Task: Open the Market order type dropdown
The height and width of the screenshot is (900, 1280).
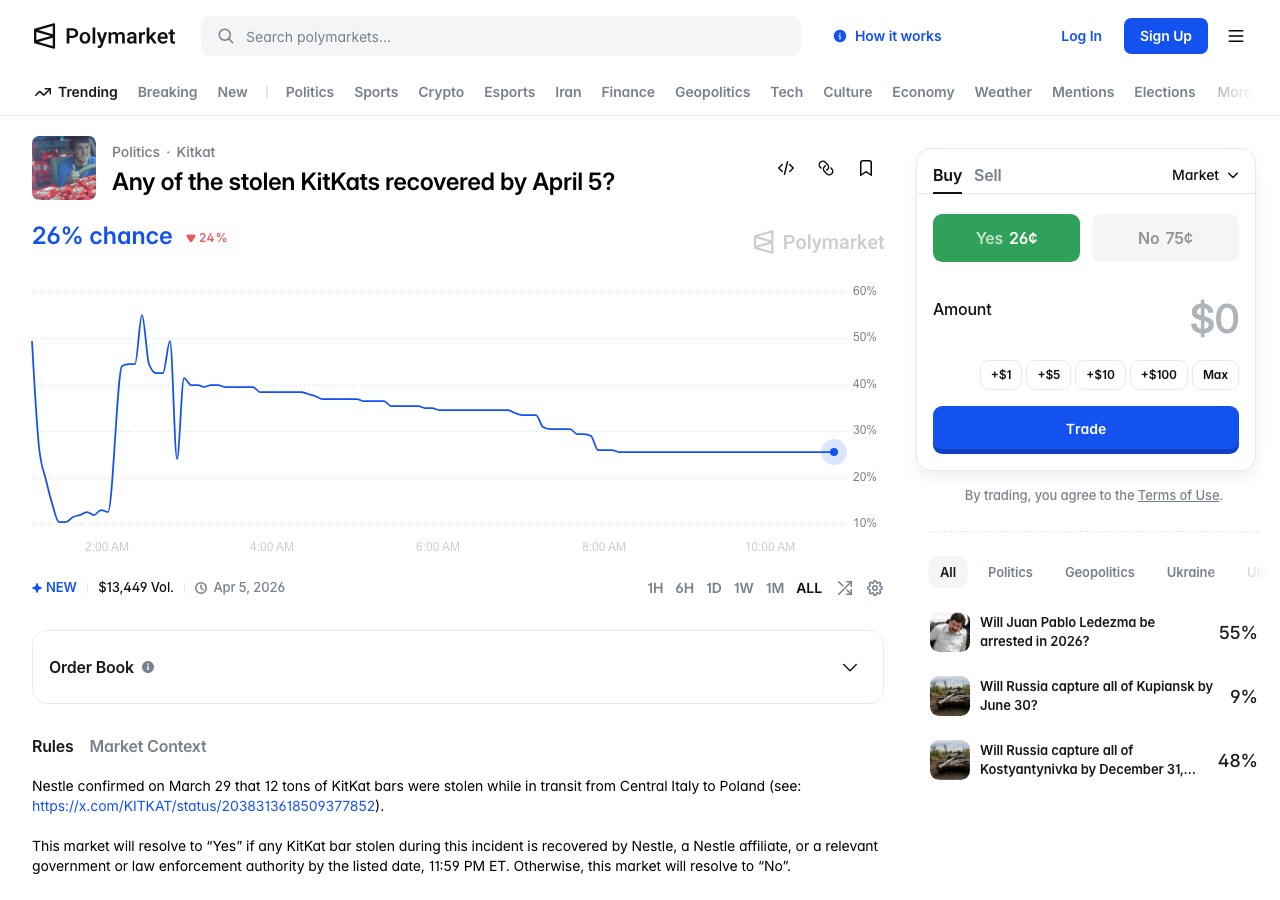Action: 1205,175
